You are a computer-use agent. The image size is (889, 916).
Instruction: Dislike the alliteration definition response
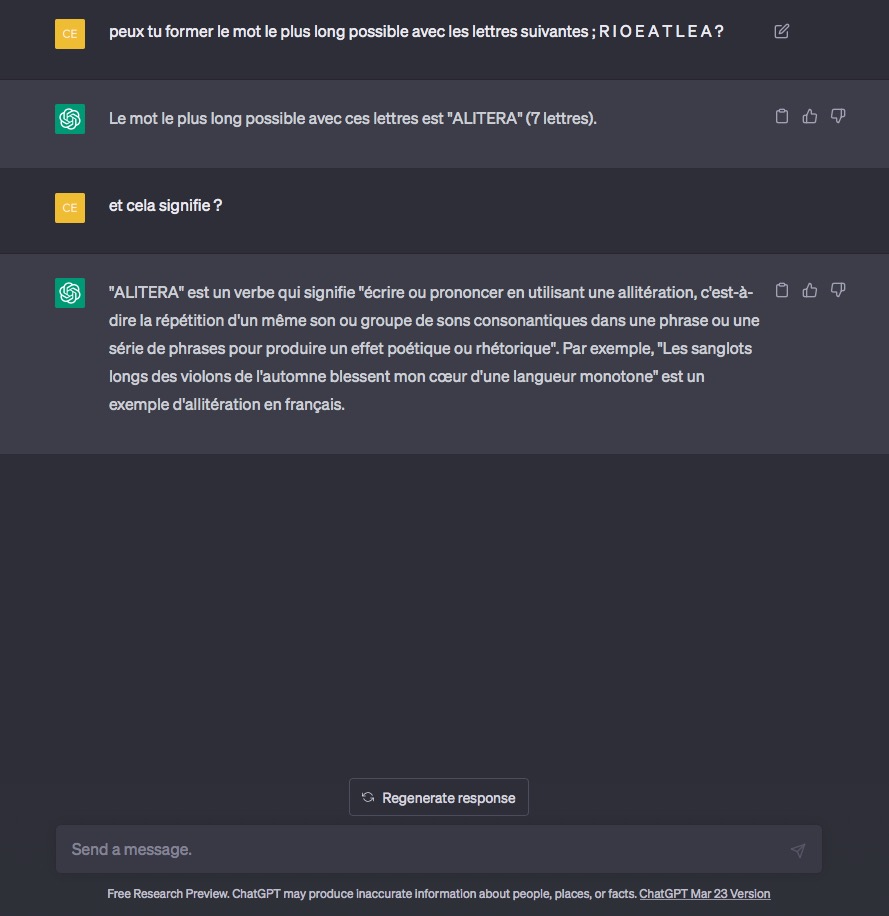pyautogui.click(x=838, y=290)
